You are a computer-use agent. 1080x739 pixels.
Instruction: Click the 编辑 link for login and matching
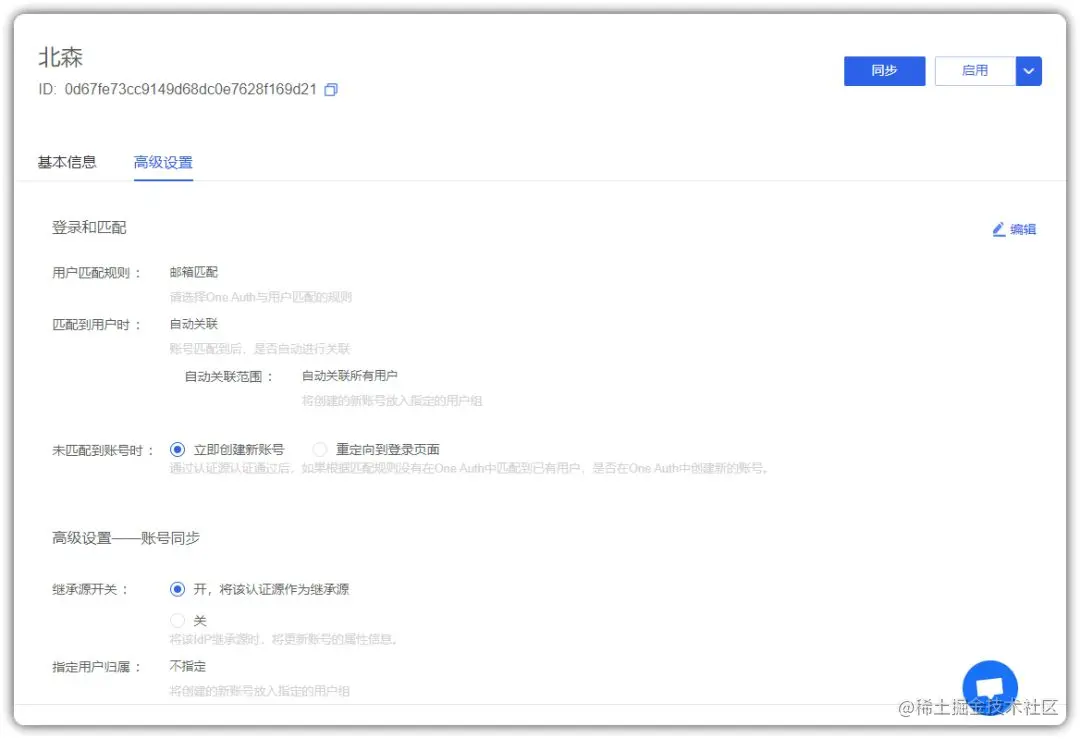click(1014, 229)
